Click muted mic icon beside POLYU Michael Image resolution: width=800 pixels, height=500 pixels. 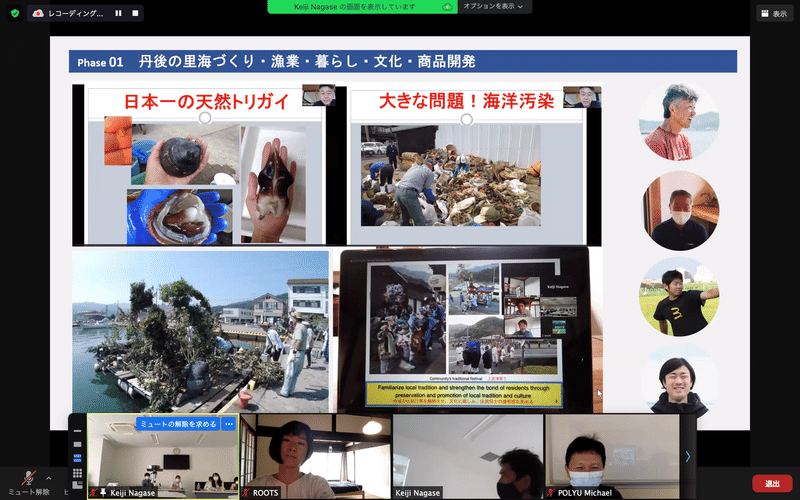[551, 492]
